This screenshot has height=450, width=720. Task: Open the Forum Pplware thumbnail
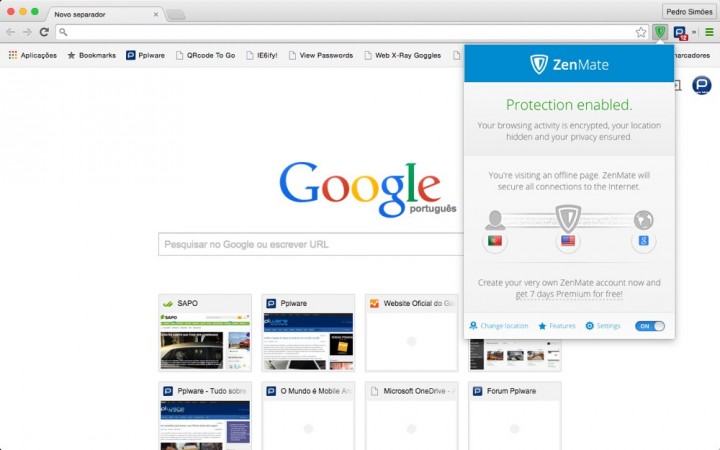pos(515,416)
